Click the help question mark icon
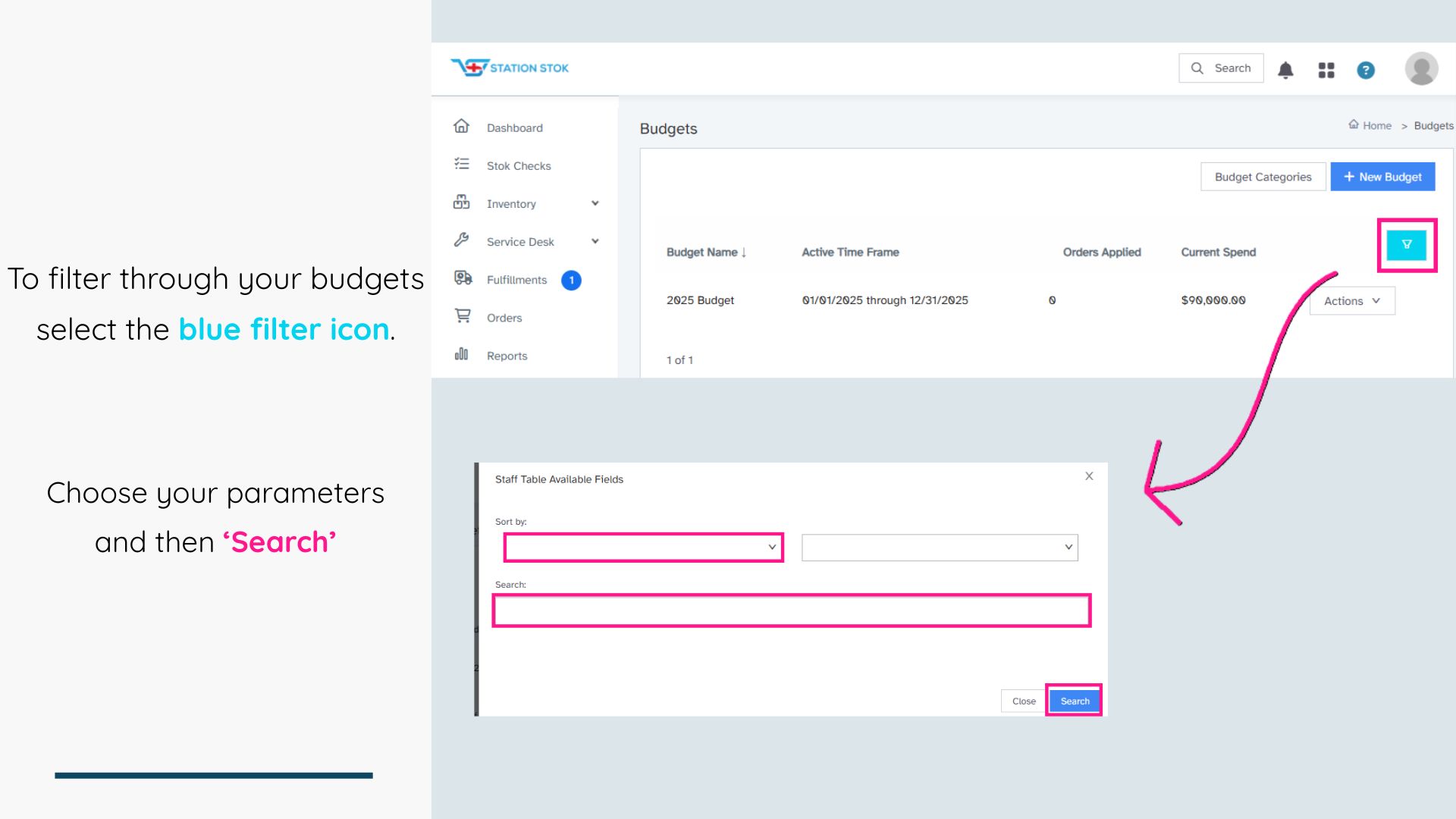 click(1366, 70)
